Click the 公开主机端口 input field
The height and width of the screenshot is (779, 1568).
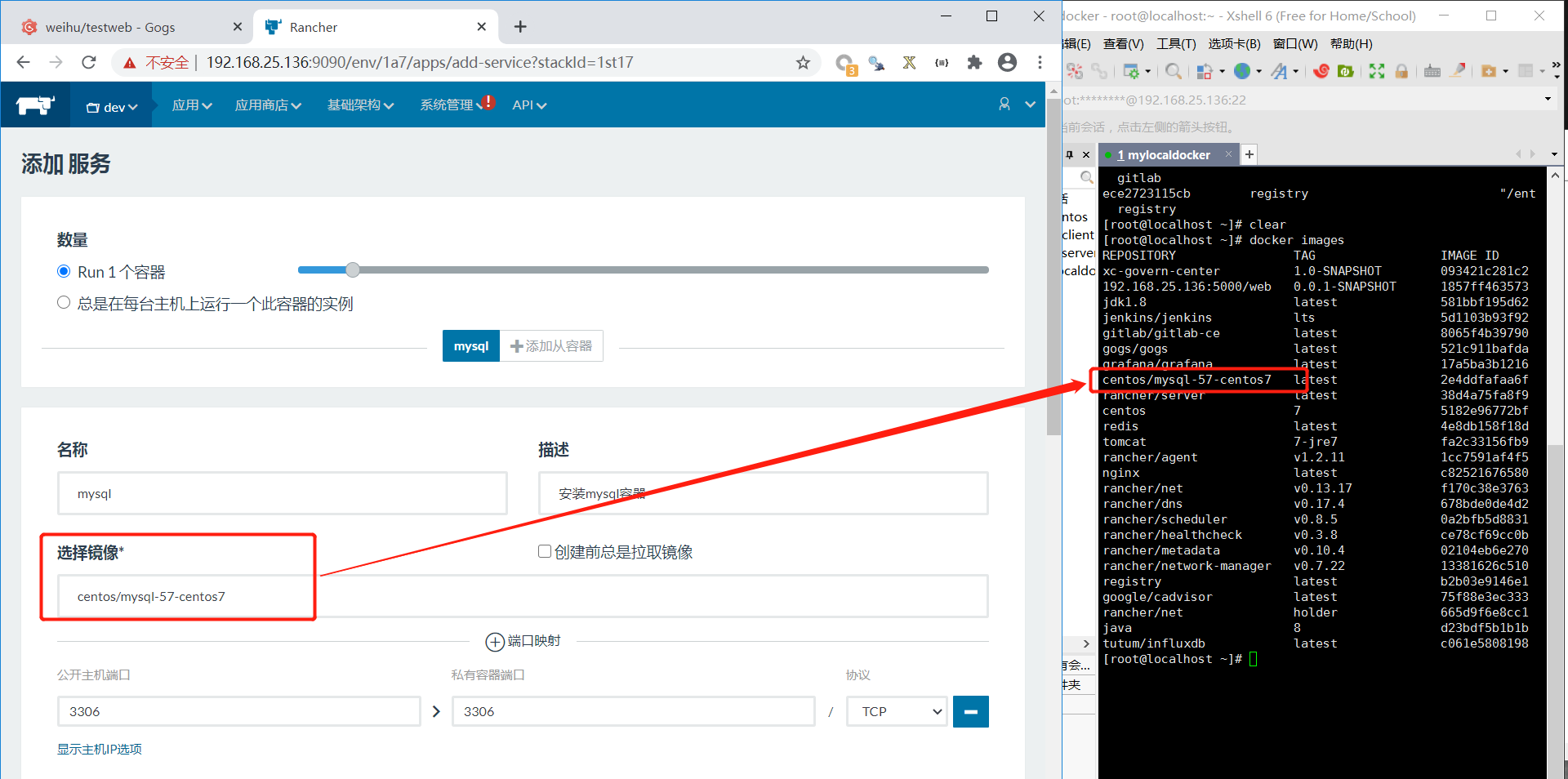tap(239, 711)
